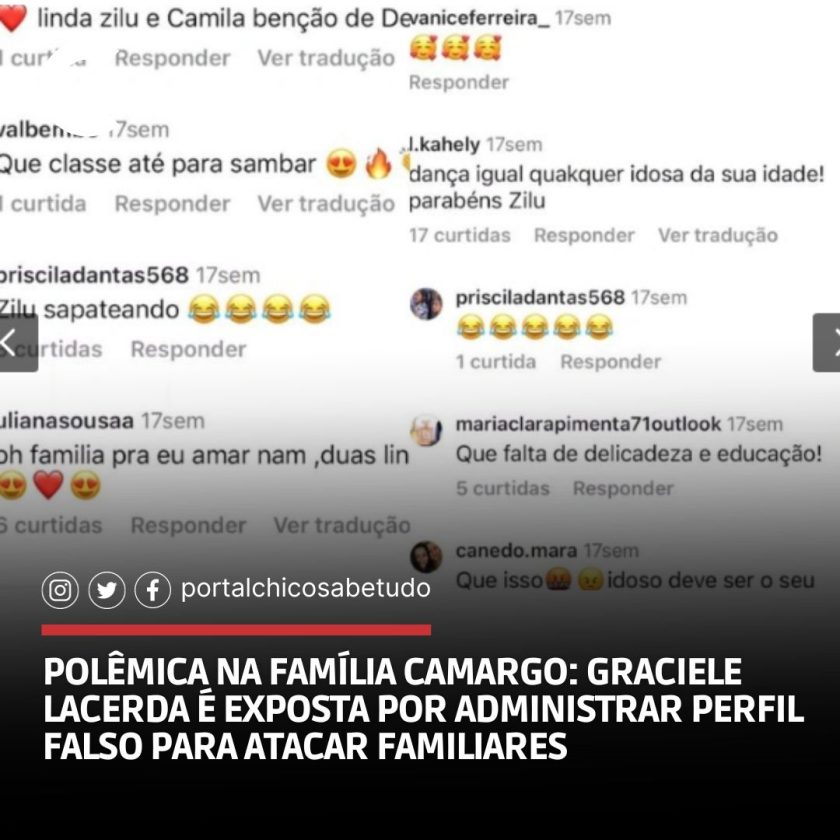840x840 pixels.
Task: Click Responder under 'Que falta de delicadeza' comment
Action: [x=623, y=488]
